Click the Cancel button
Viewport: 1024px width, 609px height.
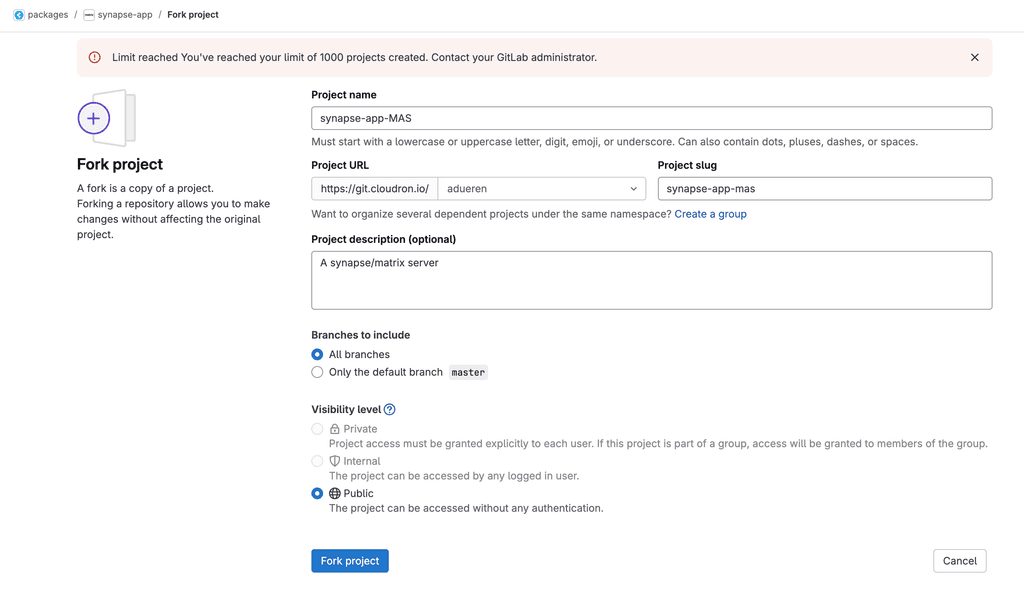click(959, 561)
